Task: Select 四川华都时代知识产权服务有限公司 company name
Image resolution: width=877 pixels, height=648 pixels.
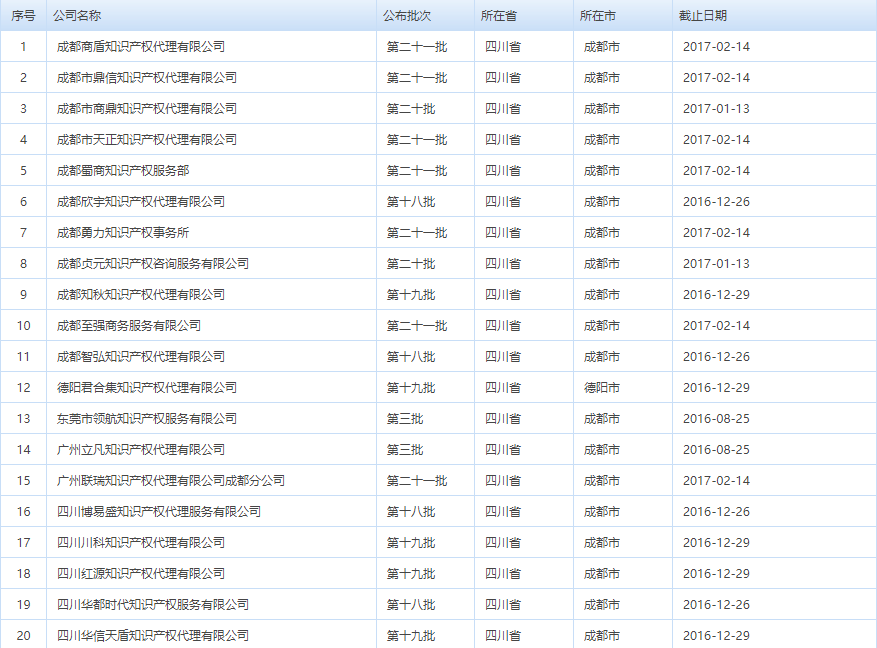Action: (153, 605)
